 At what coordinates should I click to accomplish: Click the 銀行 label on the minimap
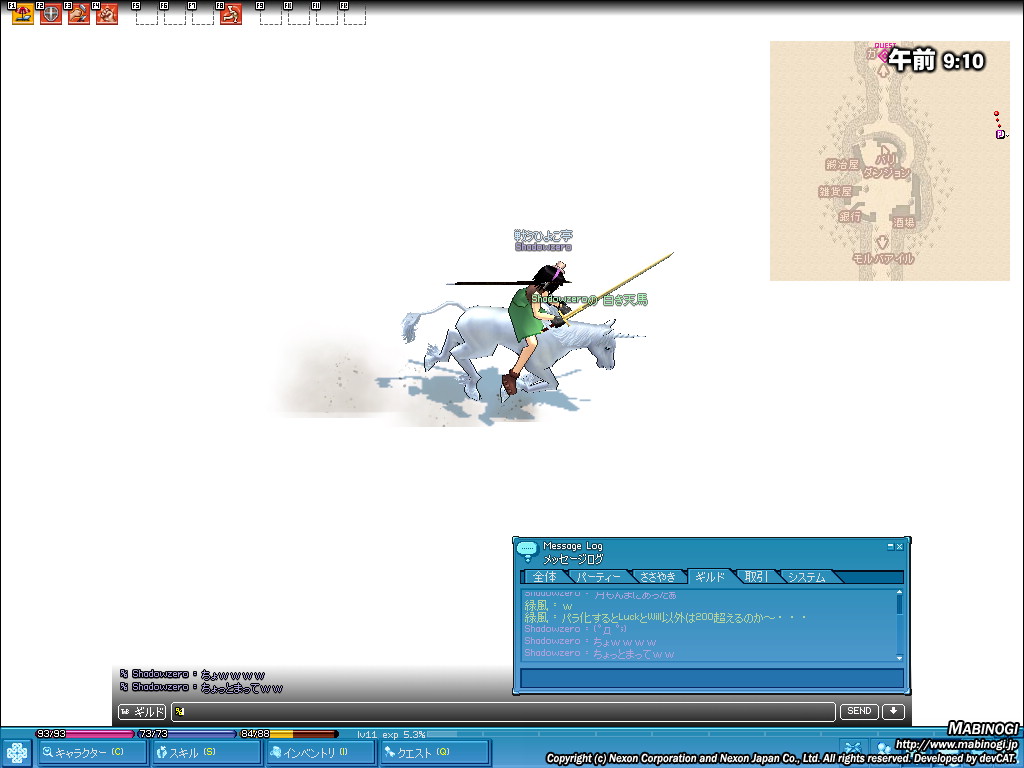[x=850, y=216]
